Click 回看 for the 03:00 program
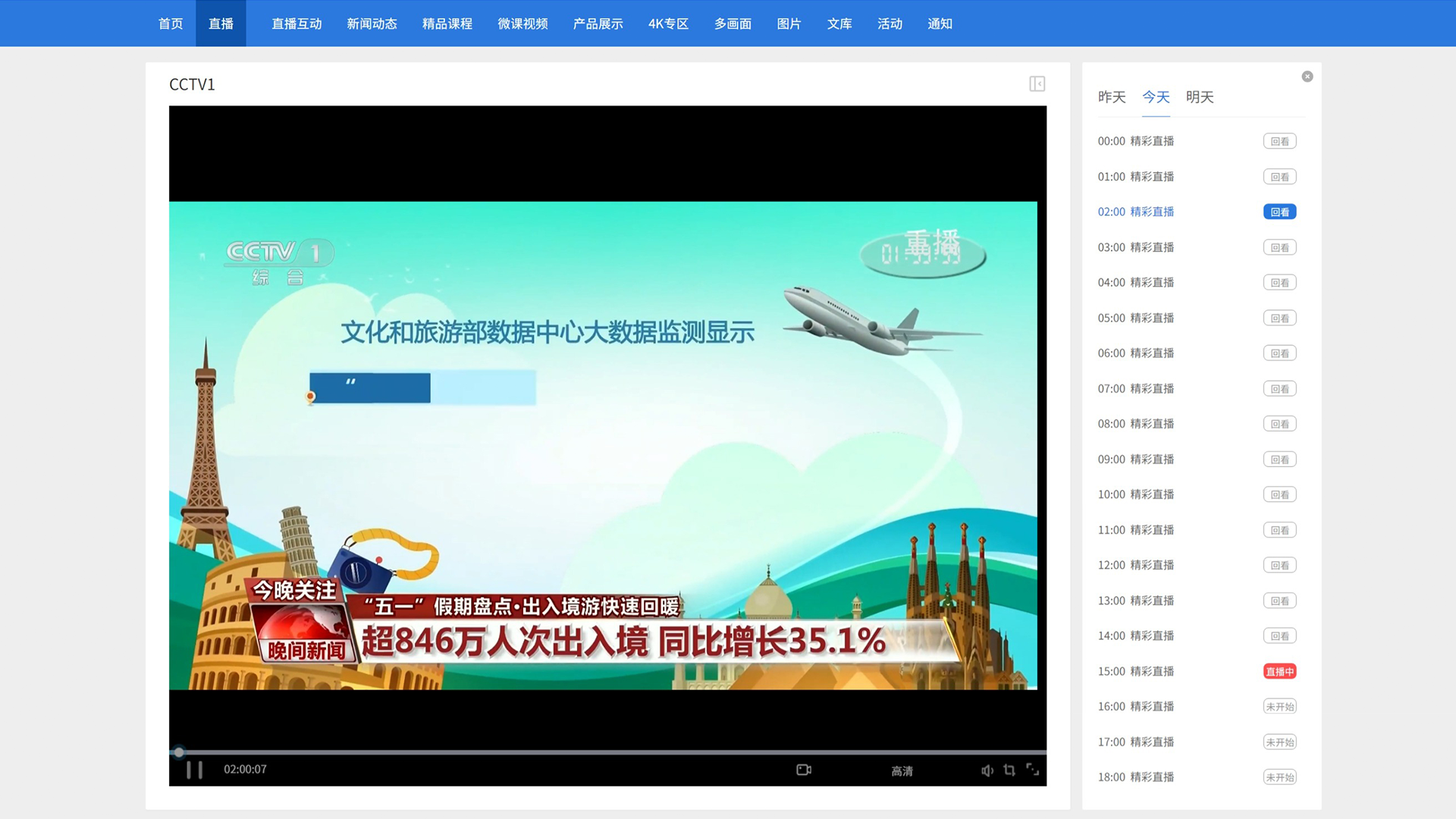Viewport: 1456px width, 819px height. tap(1280, 247)
